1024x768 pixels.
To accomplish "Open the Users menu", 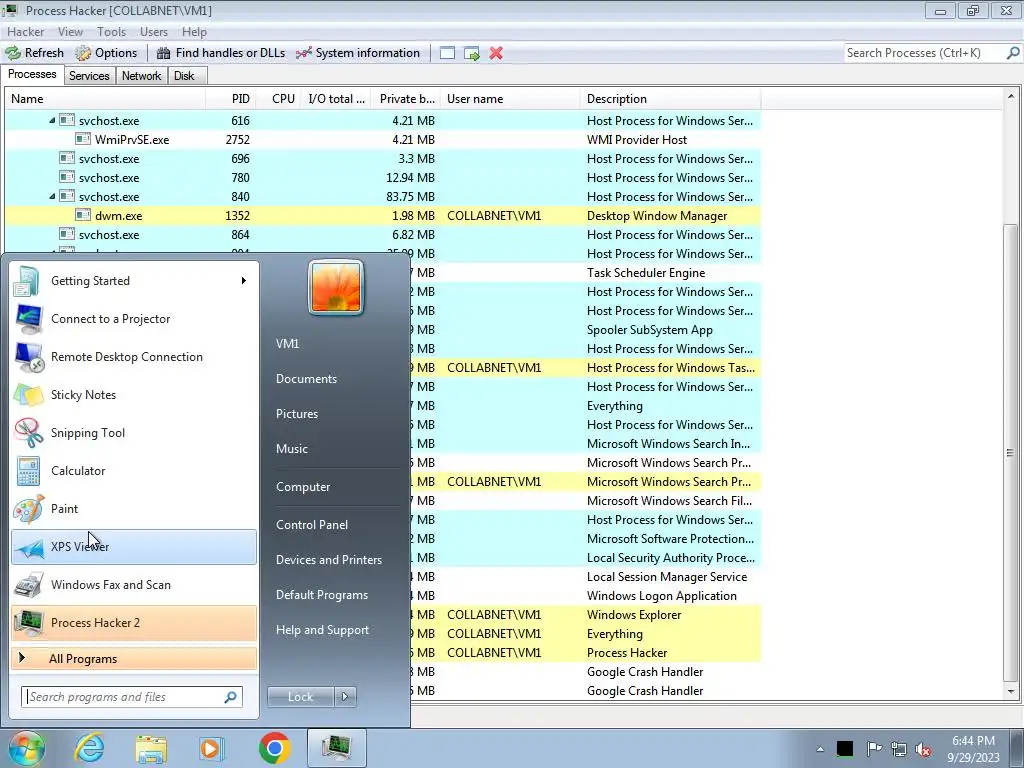I will (x=153, y=31).
